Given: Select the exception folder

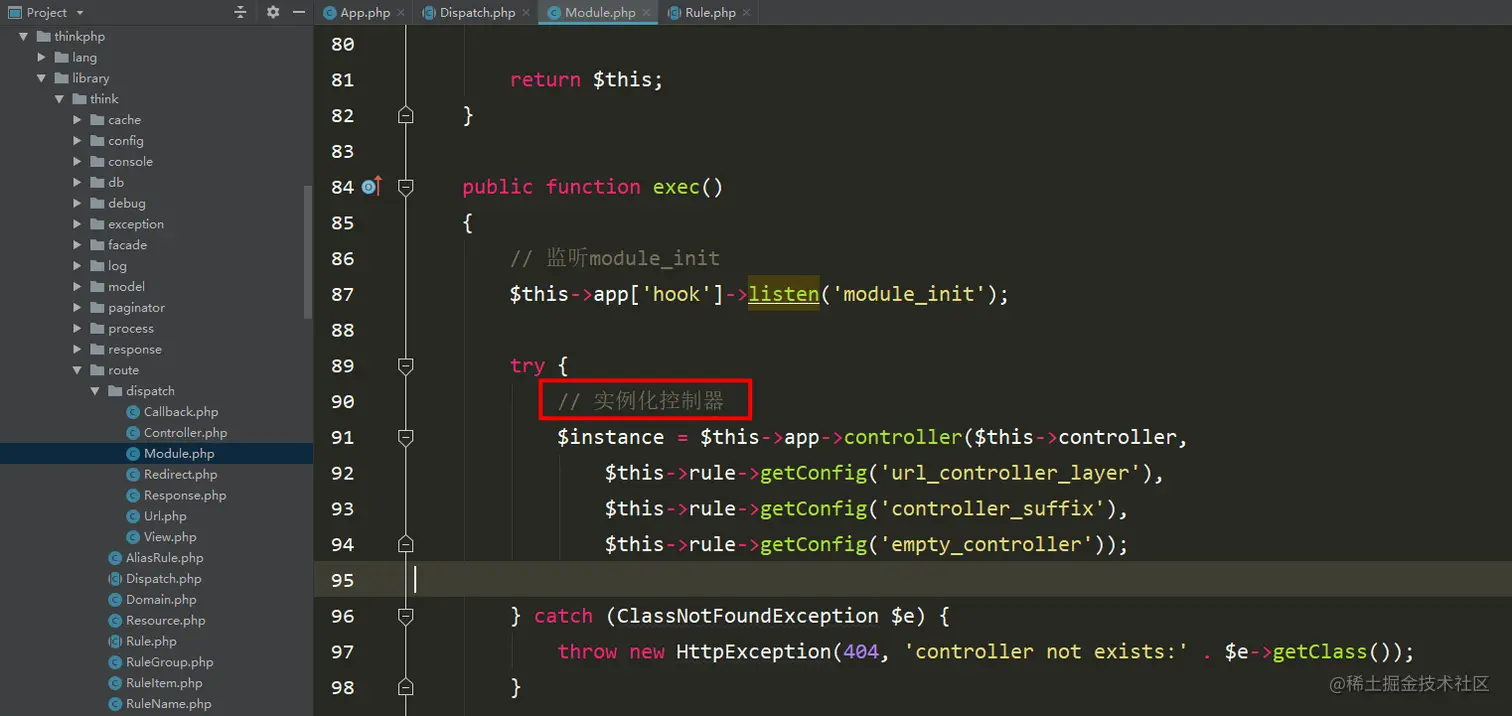Looking at the screenshot, I should pos(126,224).
